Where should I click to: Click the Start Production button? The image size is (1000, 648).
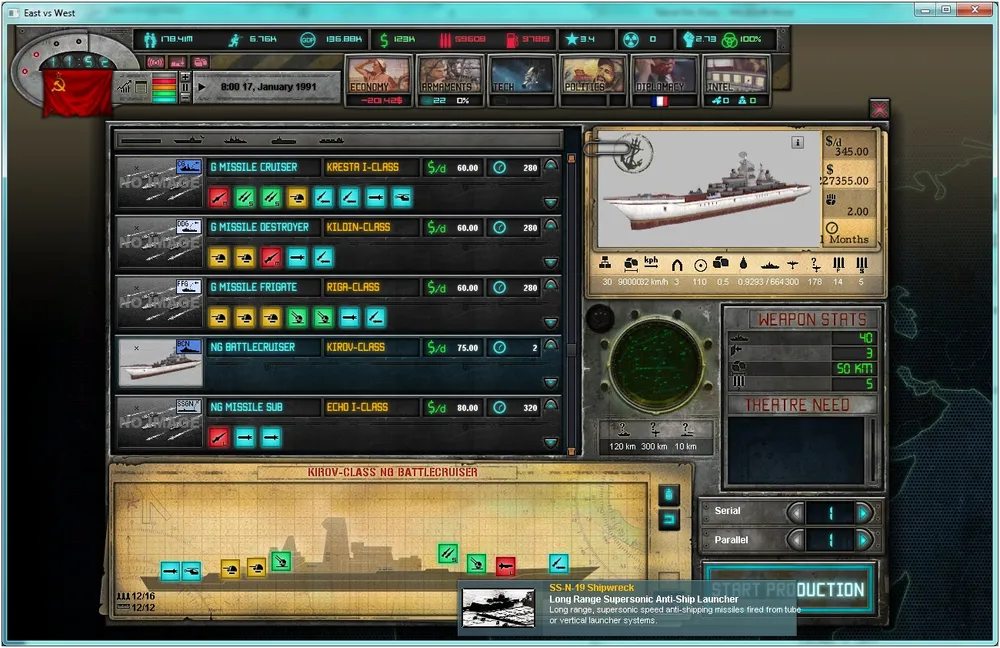tap(788, 589)
